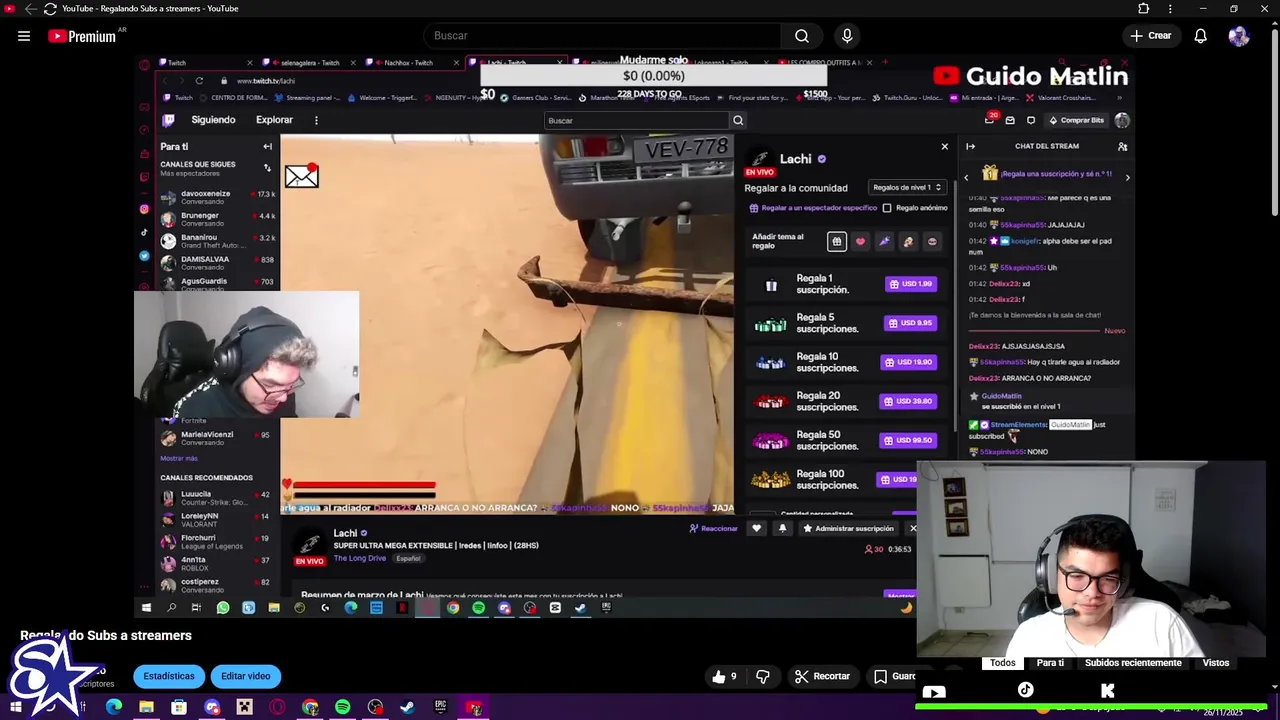Expand Mostrar más in followed channels
This screenshot has width=1280, height=720.
click(x=179, y=458)
